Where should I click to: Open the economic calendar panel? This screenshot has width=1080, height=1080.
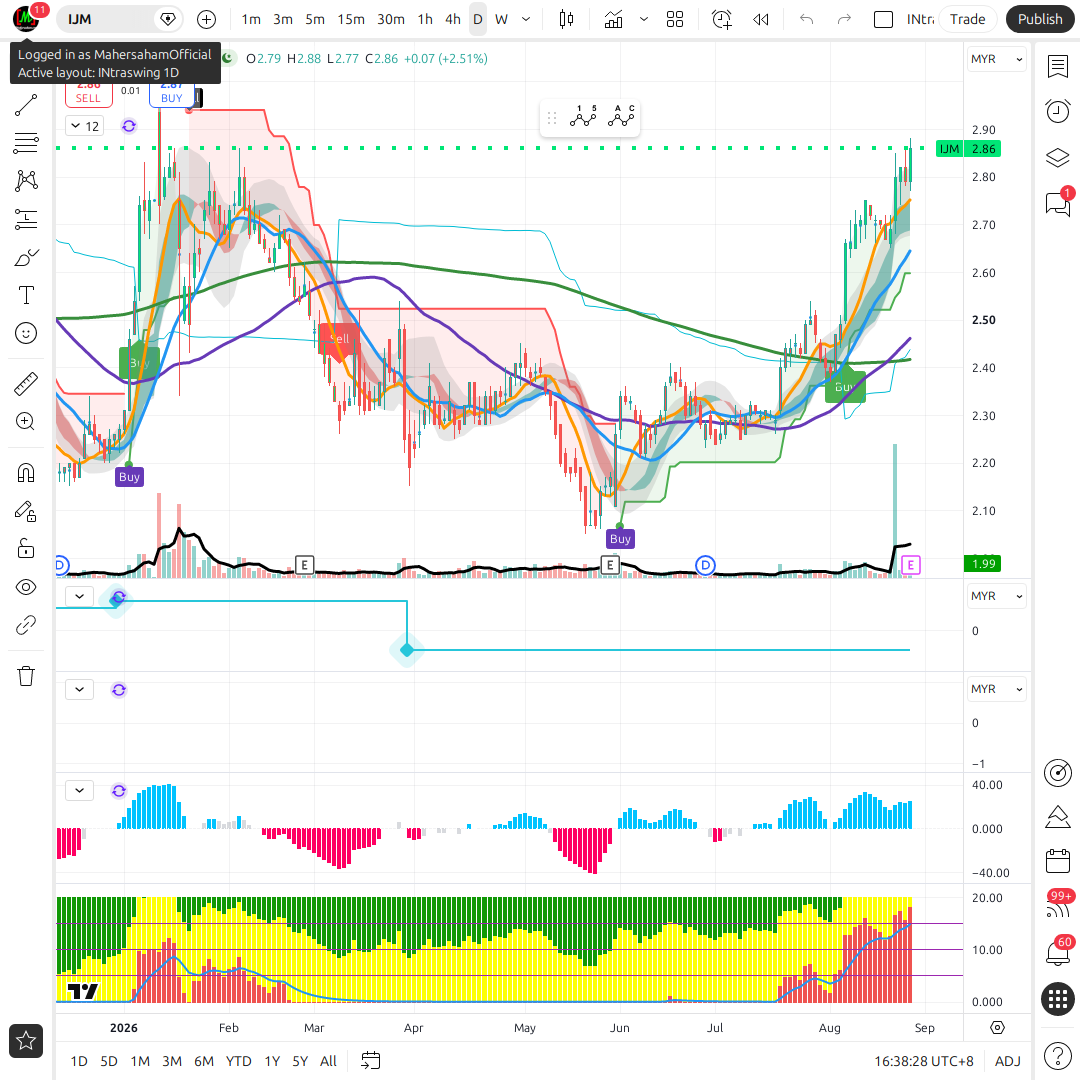tap(1057, 860)
